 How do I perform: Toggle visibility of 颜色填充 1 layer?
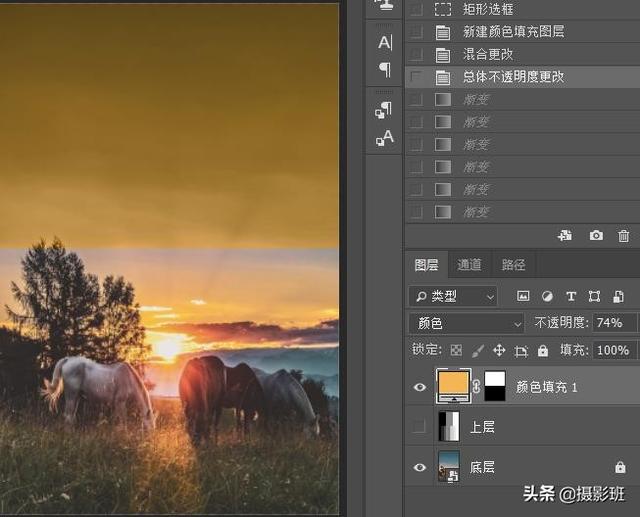pos(419,387)
